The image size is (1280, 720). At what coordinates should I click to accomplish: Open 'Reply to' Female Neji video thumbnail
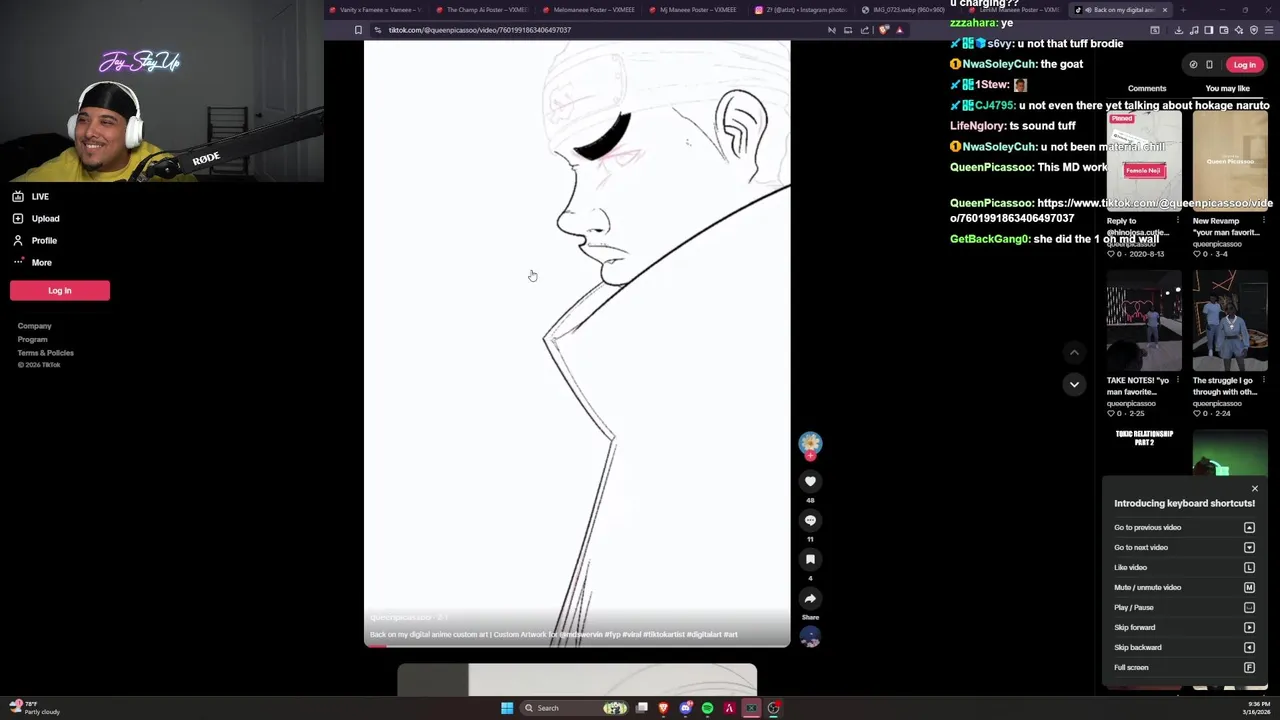1144,161
